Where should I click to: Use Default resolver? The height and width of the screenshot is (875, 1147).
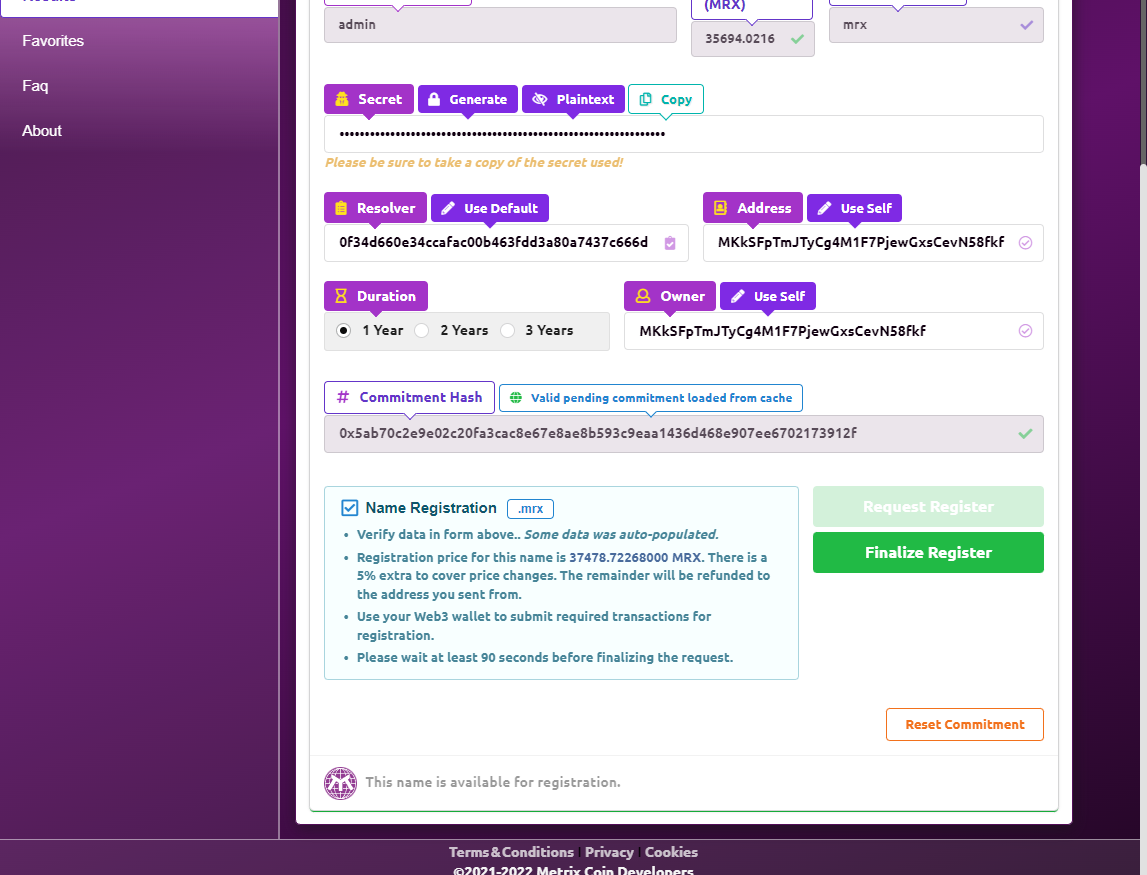coord(490,209)
